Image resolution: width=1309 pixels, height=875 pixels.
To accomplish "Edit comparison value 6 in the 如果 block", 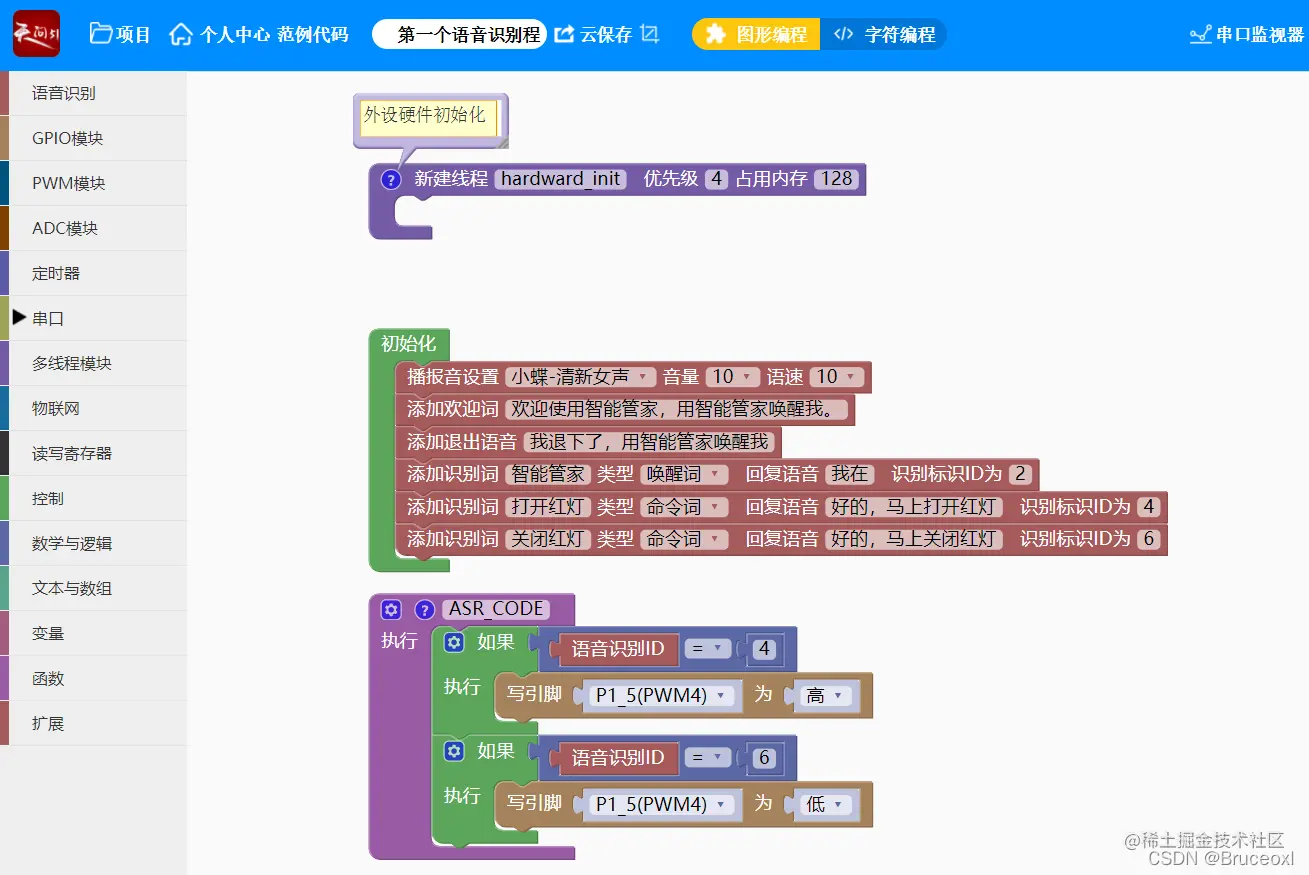I will (765, 758).
